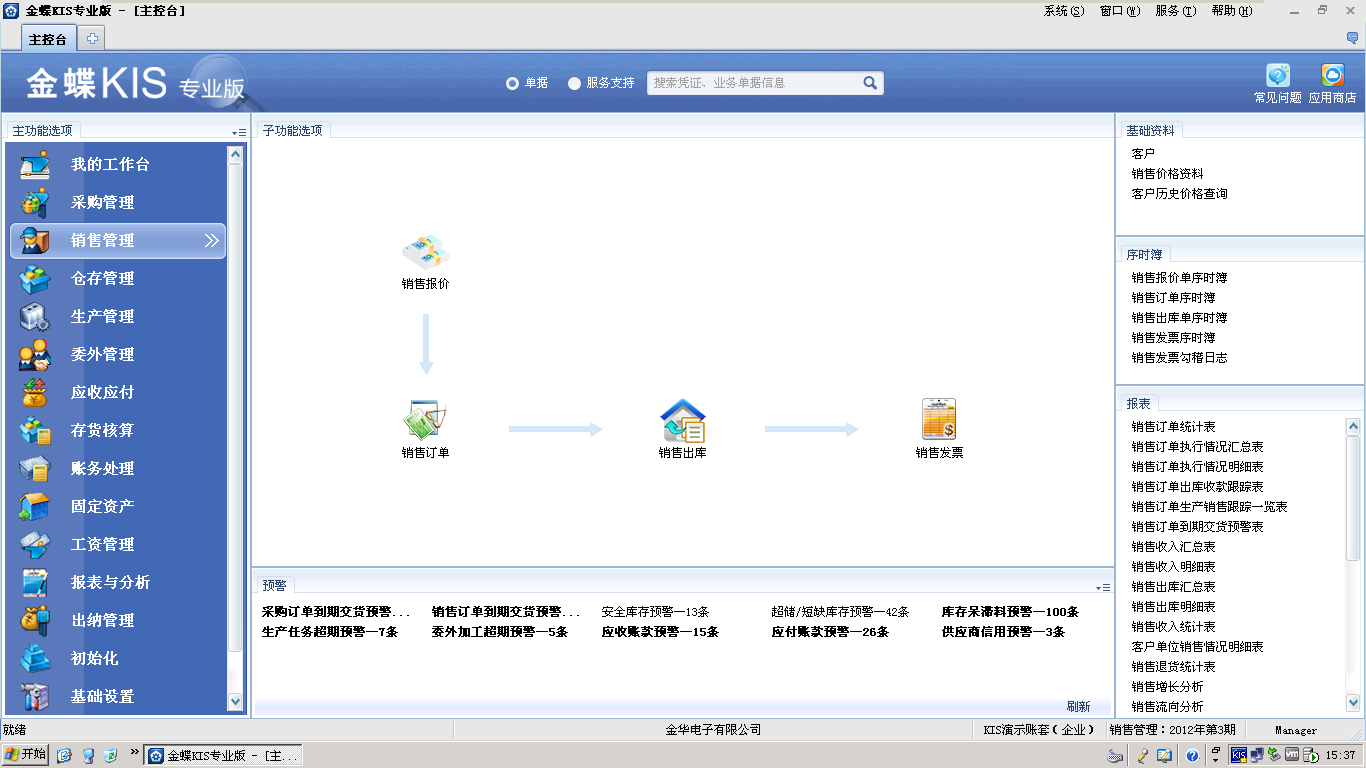This screenshot has height=768, width=1366.
Task: Open the 销售报价 flow icon
Action: [426, 253]
